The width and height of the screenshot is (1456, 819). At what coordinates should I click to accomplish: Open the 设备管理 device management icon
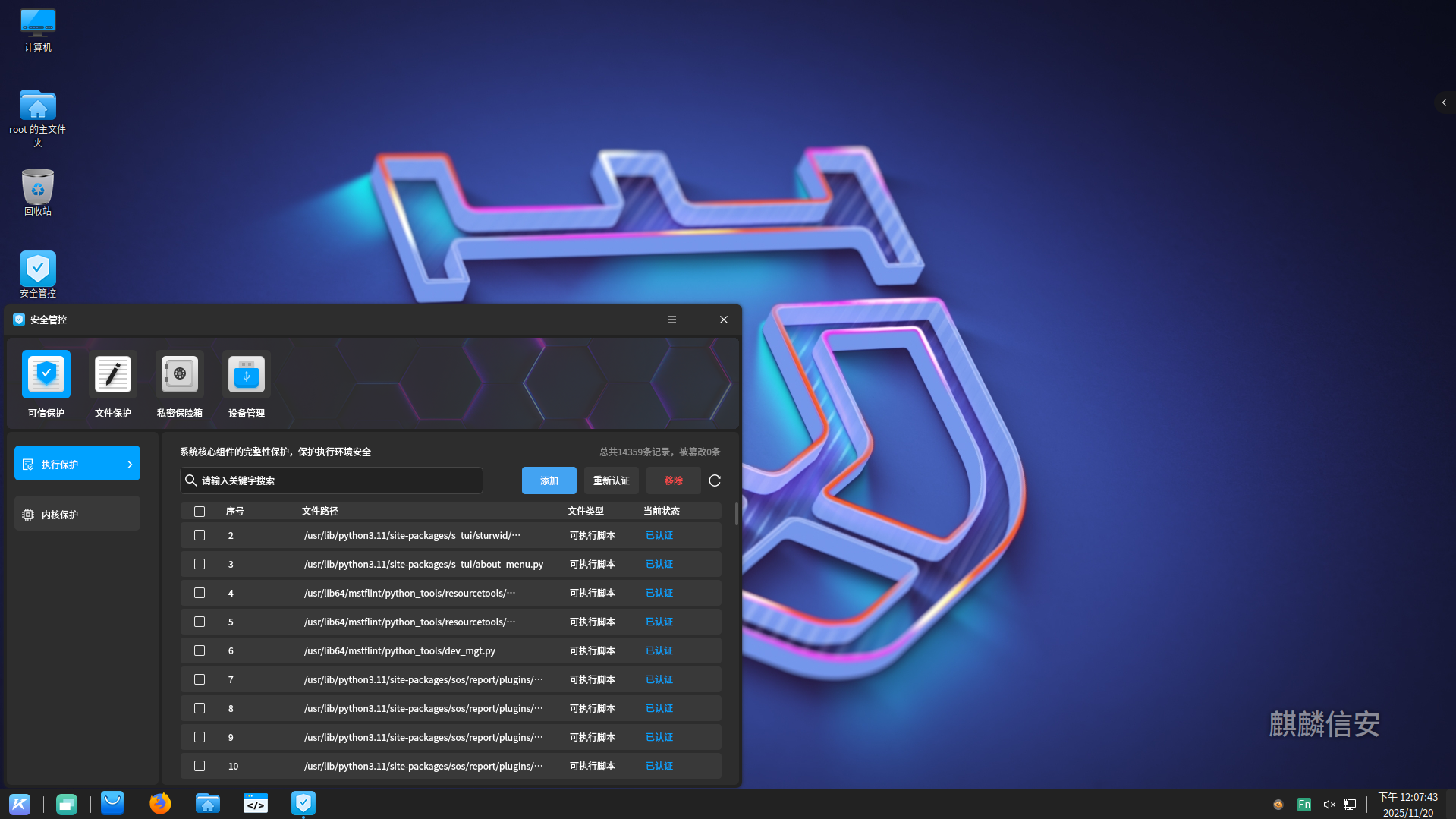pos(246,375)
